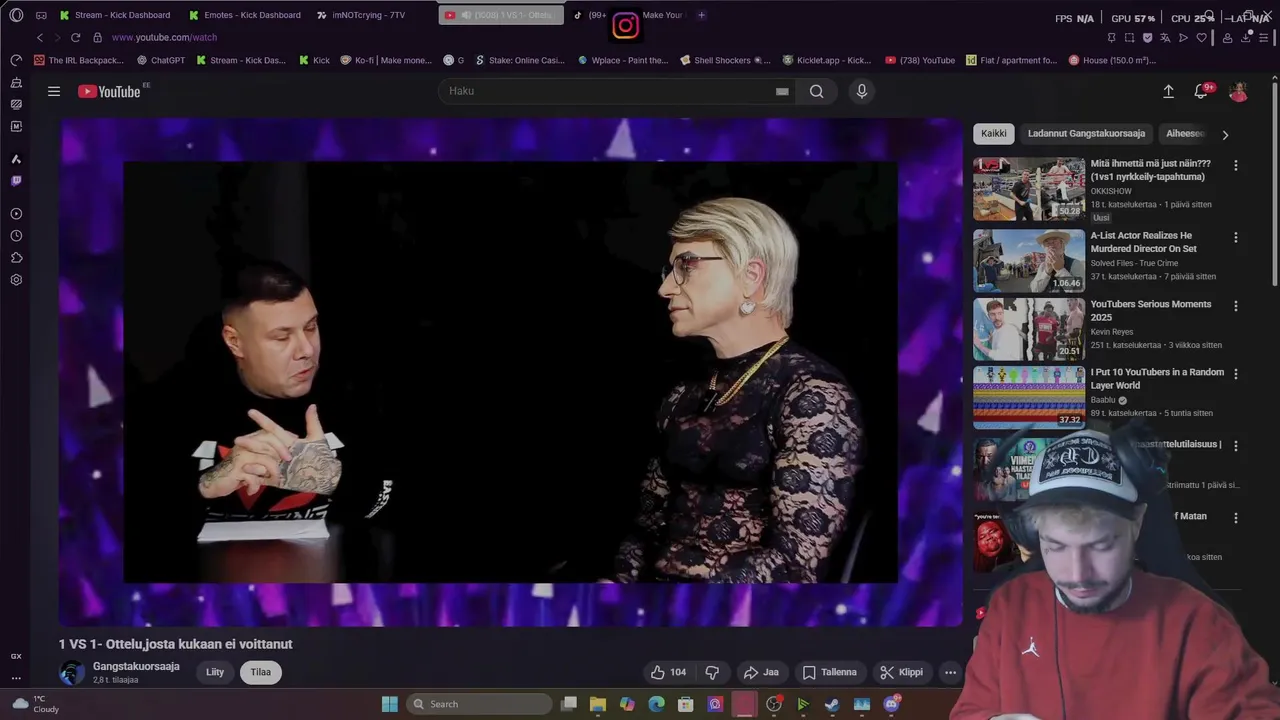Join the channel with Liity

pyautogui.click(x=215, y=672)
